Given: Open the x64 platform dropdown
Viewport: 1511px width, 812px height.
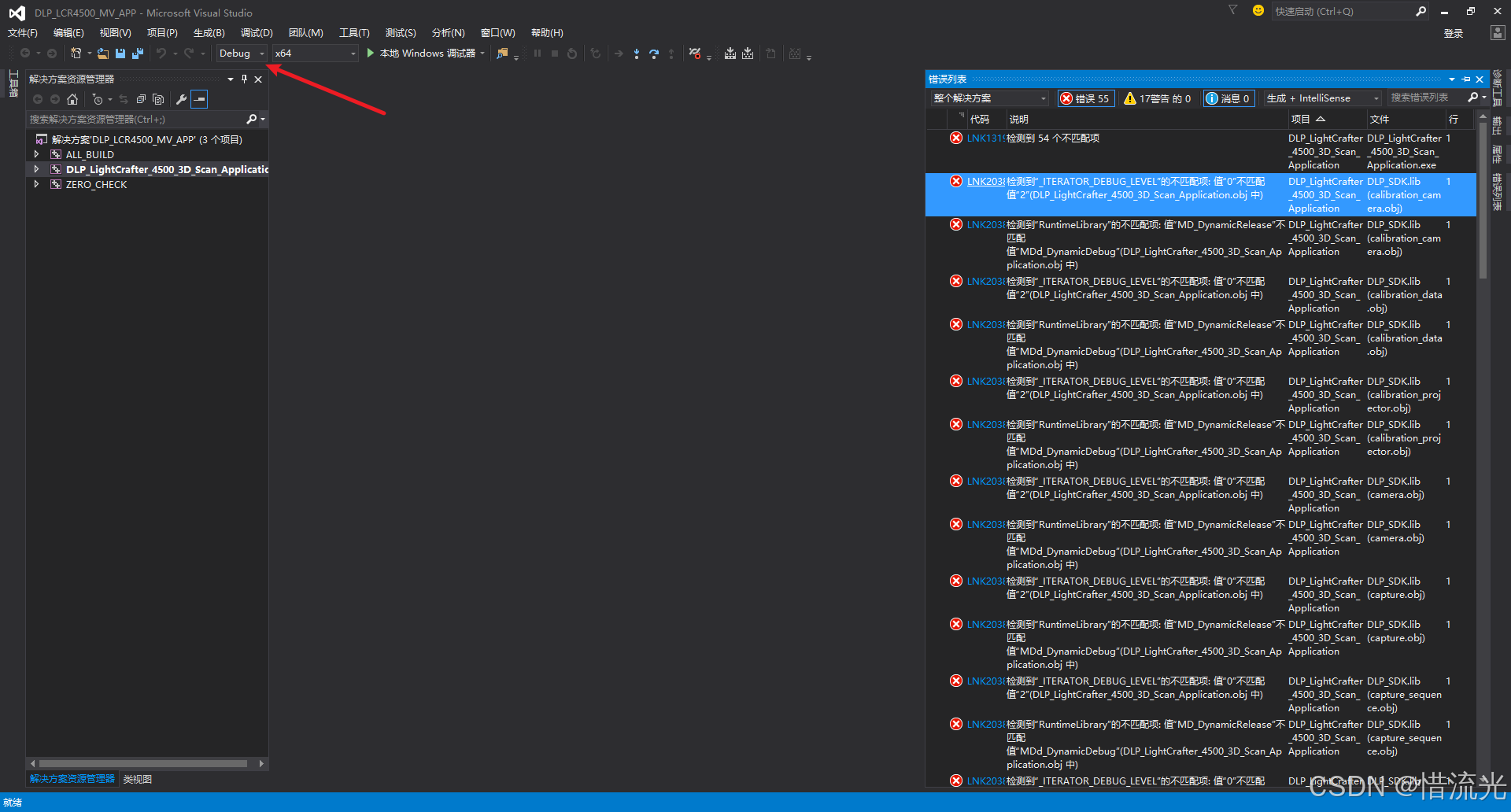Looking at the screenshot, I should click(315, 54).
